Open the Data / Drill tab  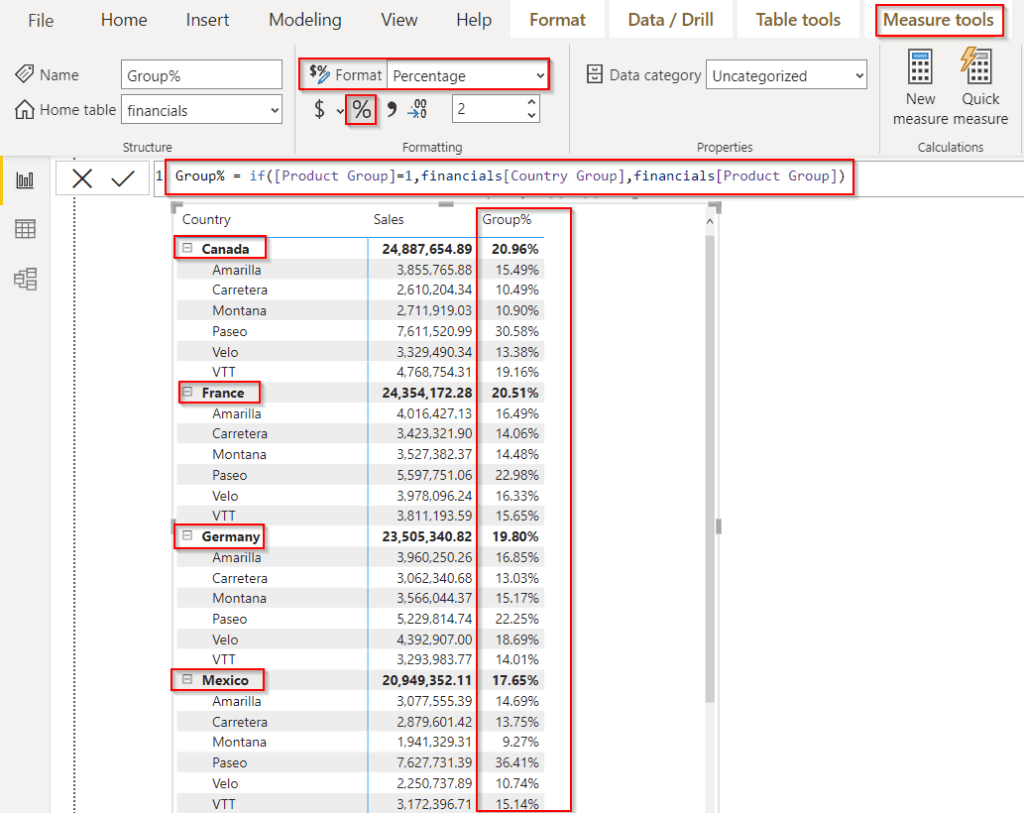(x=670, y=20)
